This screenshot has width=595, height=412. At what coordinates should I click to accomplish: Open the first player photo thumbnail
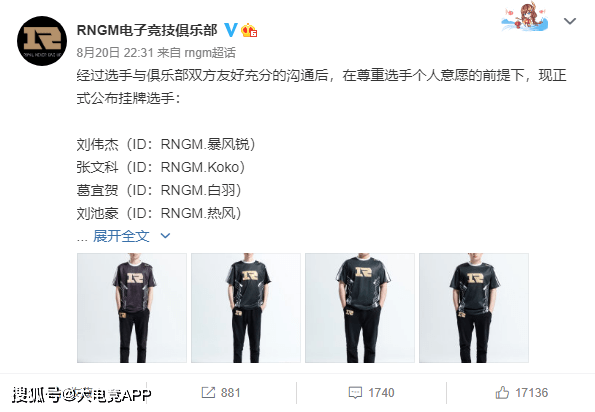132,308
